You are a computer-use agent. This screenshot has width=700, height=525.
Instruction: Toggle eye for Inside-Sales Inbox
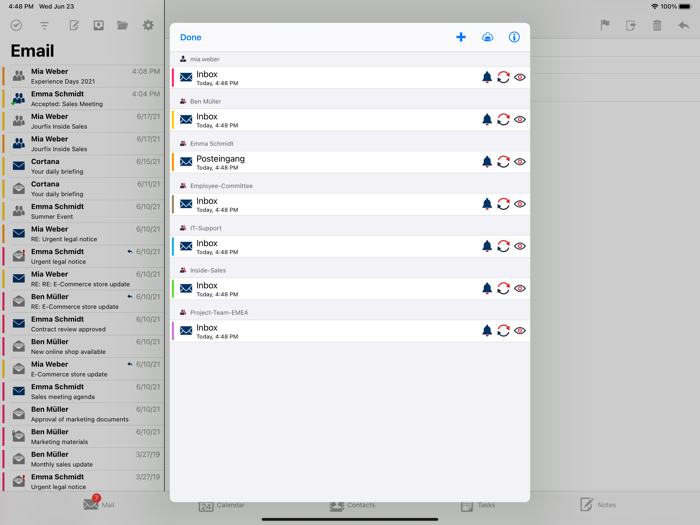pyautogui.click(x=520, y=288)
